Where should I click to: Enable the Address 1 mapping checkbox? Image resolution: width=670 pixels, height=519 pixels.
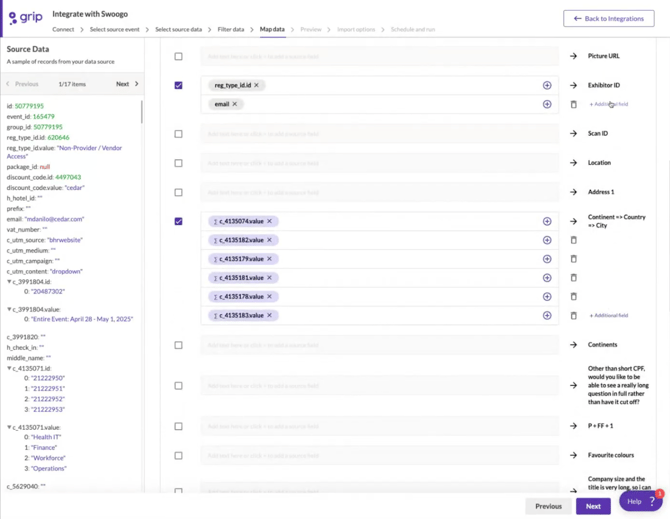click(179, 192)
